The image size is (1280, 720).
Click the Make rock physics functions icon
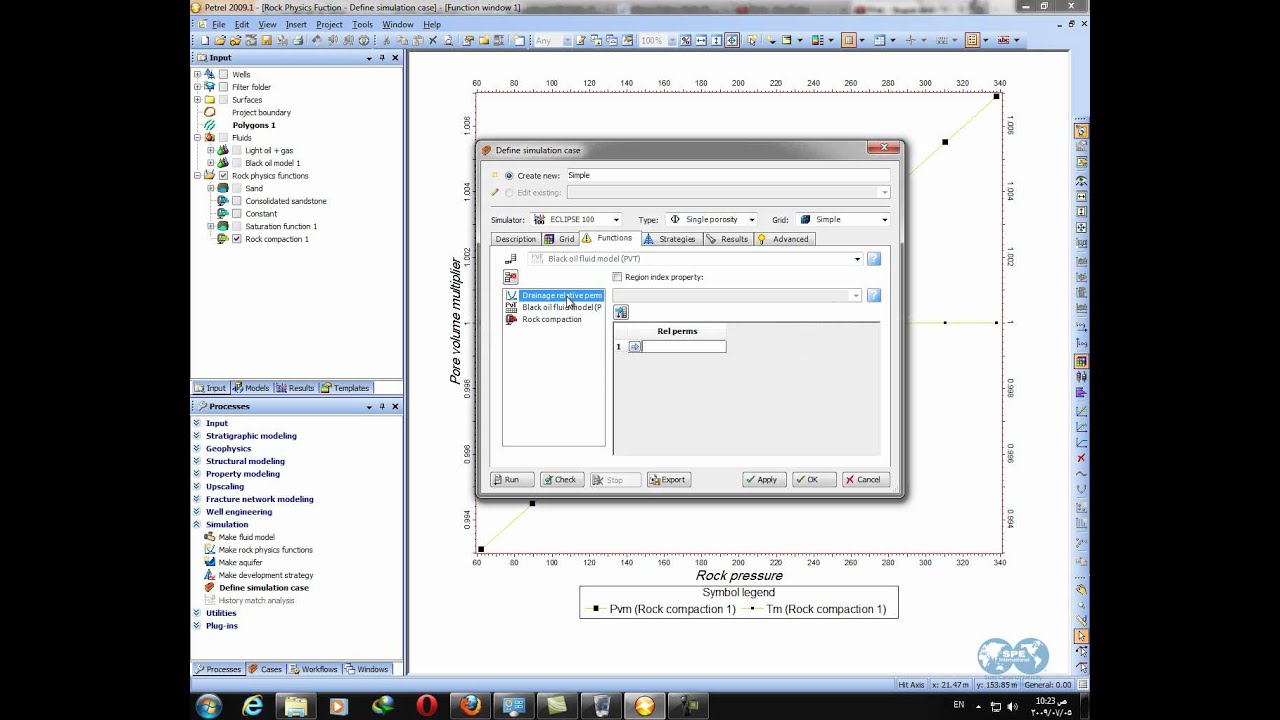pyautogui.click(x=210, y=550)
